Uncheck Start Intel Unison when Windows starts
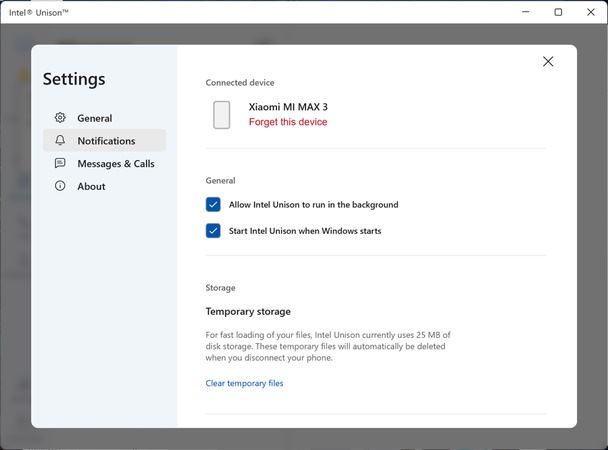Viewport: 608px width, 450px height. pos(213,231)
